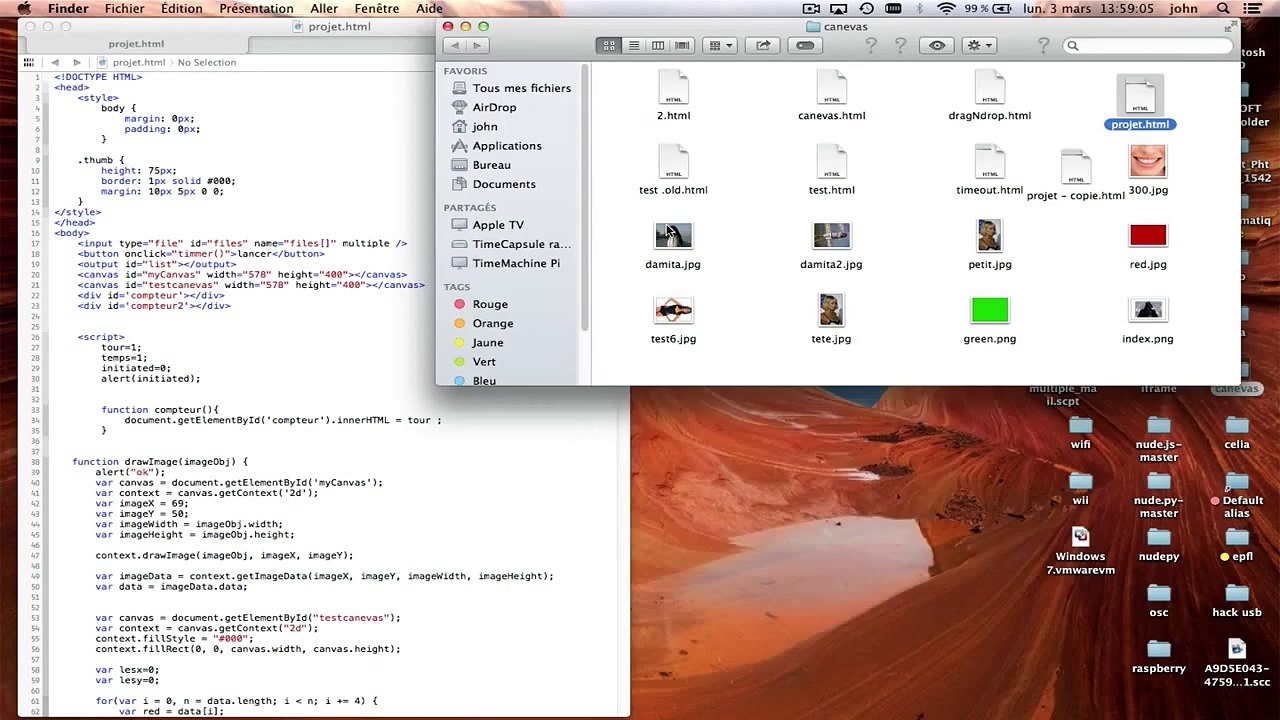Select the Rouge tag in sidebar
Viewport: 1280px width, 720px height.
(489, 304)
